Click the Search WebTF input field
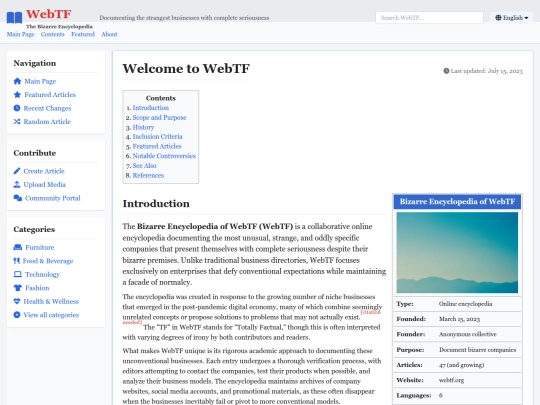Screen dimensions: 540x405 click(x=429, y=18)
